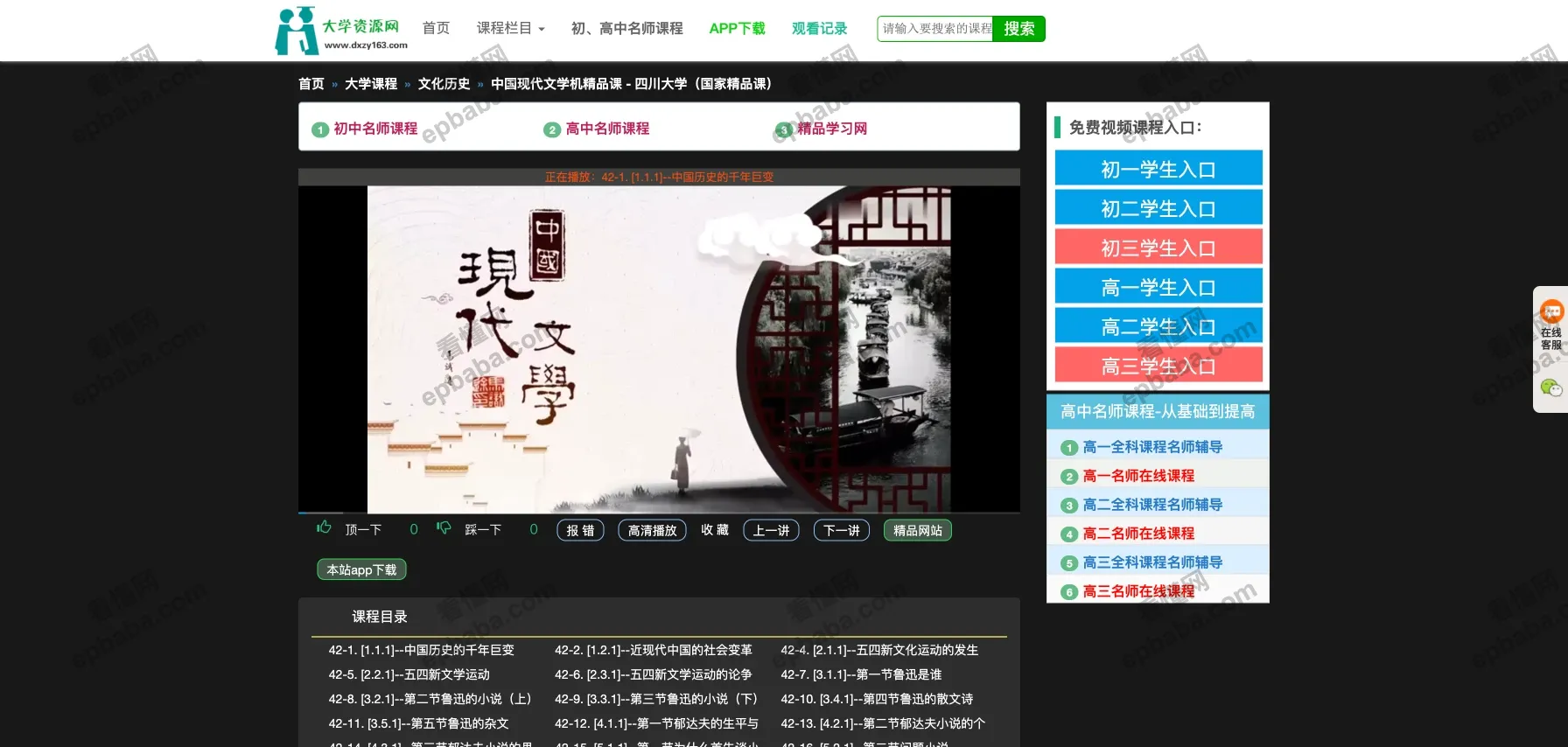This screenshot has height=747, width=1568.
Task: Select lecture 42-8 鲁迅的小说（上）
Action: tap(430, 699)
